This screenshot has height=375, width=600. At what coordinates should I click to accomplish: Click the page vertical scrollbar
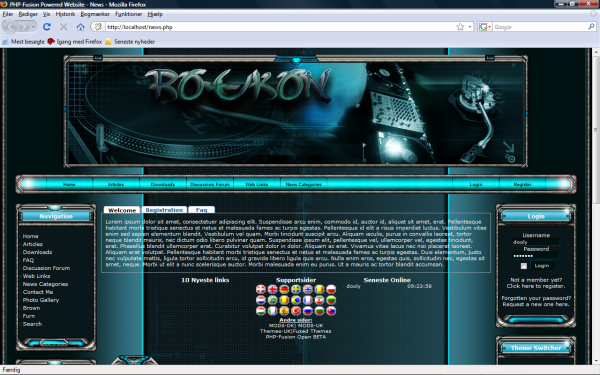(596, 206)
